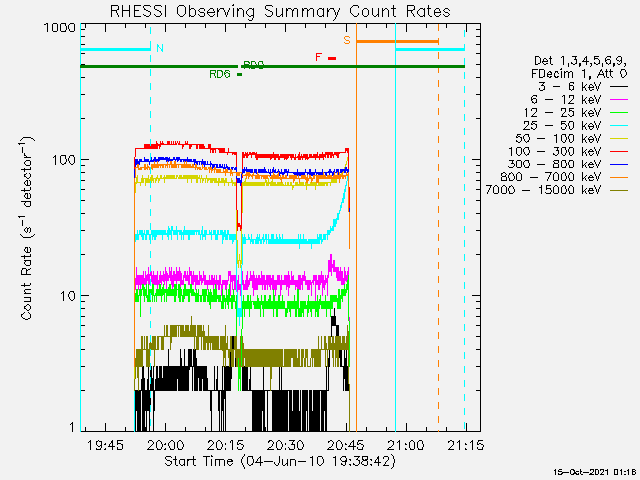Click the '21:00' time axis label

(406, 445)
